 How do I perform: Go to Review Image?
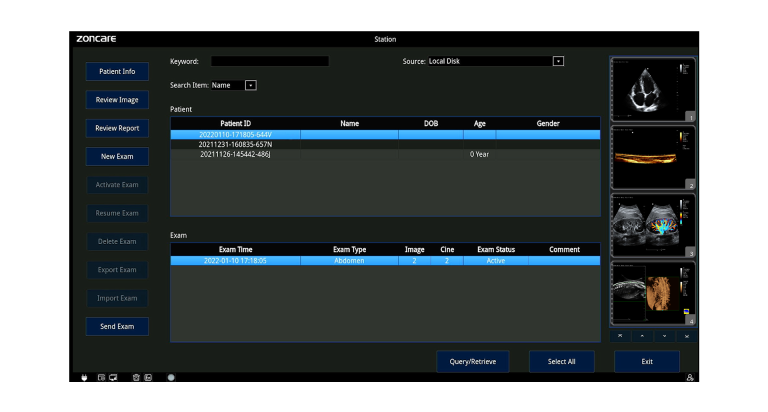click(117, 99)
